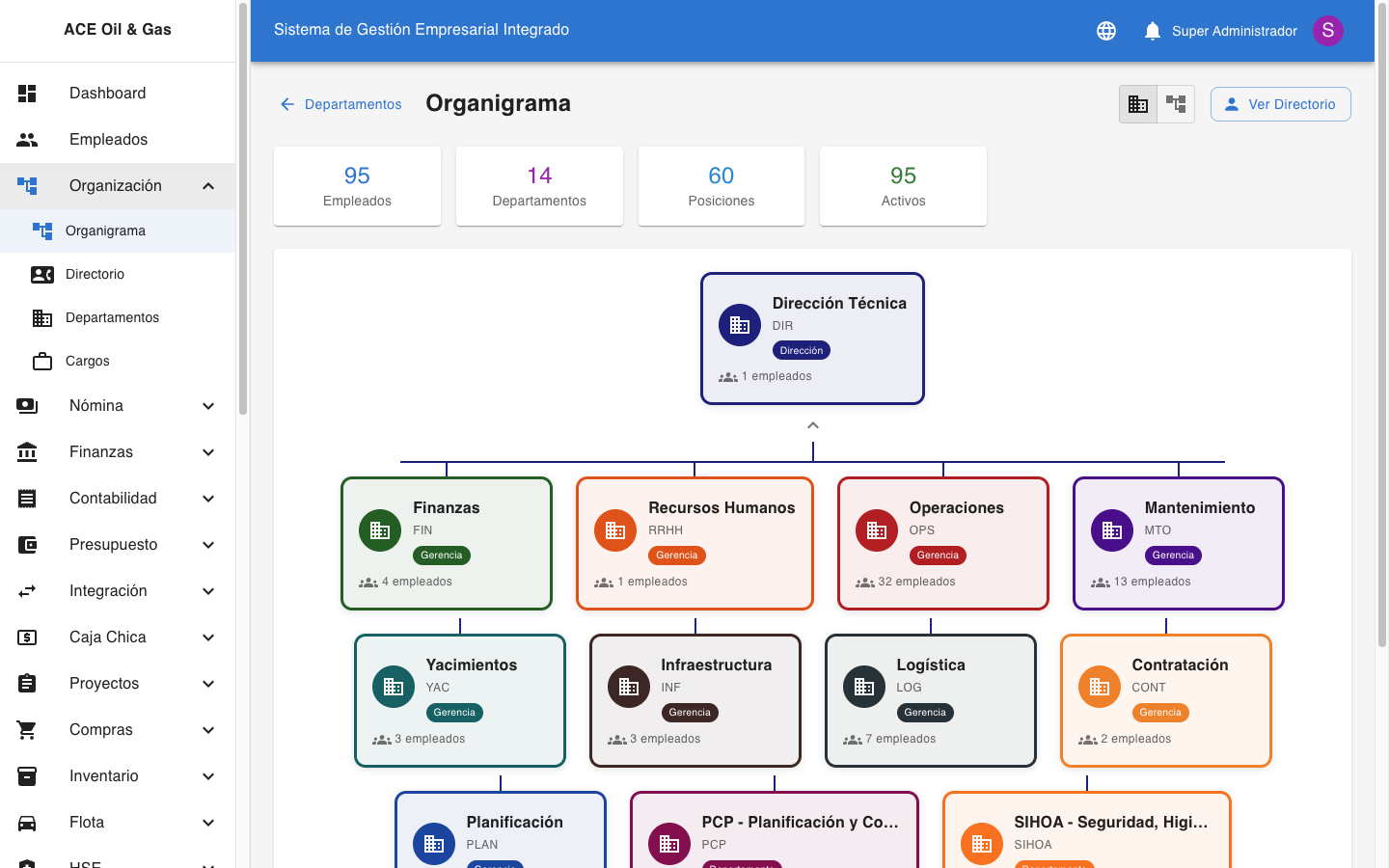This screenshot has width=1389, height=868.
Task: Open the Super Administrador avatar
Action: [x=1328, y=30]
